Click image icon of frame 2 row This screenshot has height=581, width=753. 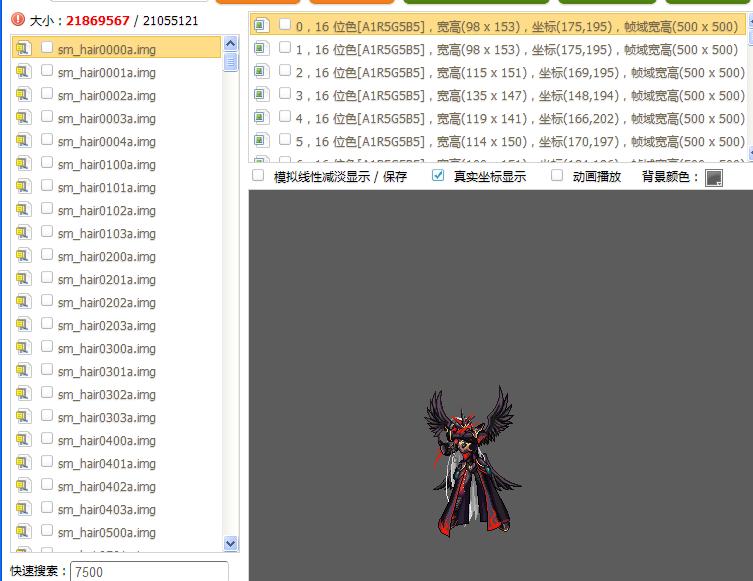pyautogui.click(x=261, y=71)
